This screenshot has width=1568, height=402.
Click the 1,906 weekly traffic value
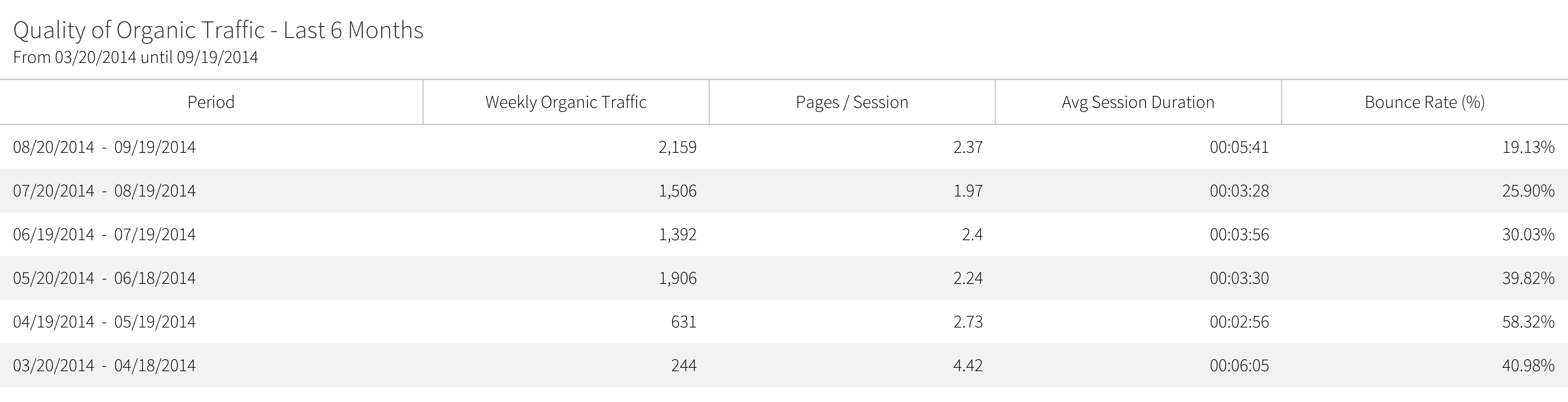pos(677,279)
